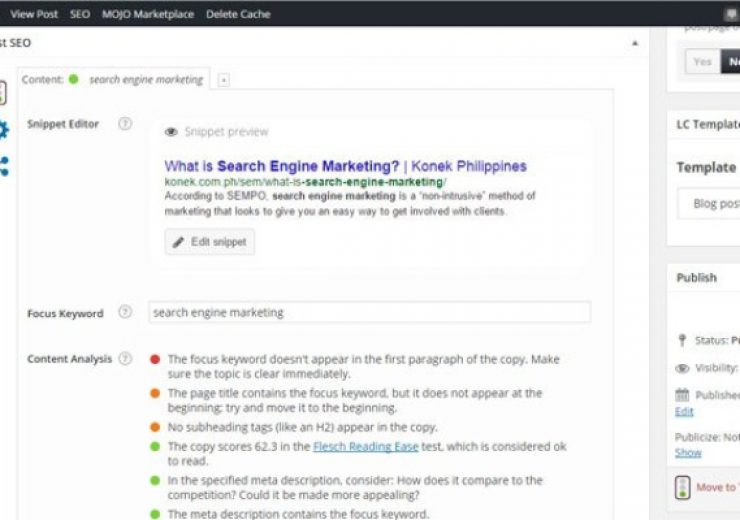This screenshot has height=520, width=740.
Task: Click the Content Analysis help question icon
Action: (125, 359)
